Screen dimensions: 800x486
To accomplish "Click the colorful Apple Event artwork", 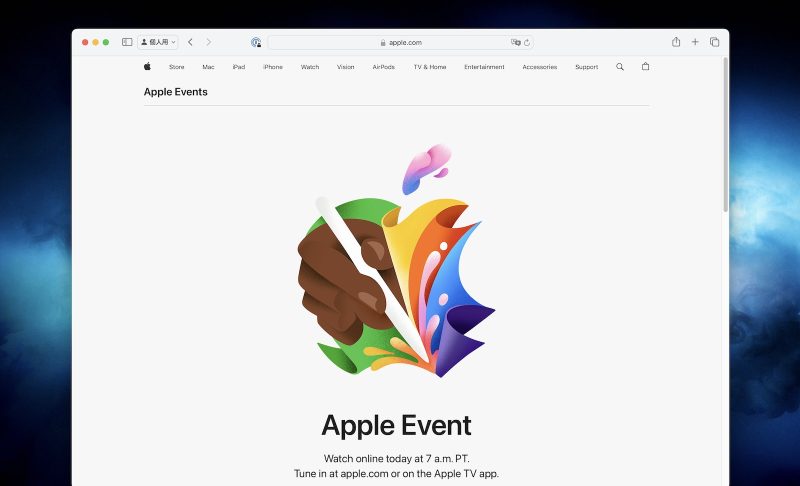I will (x=396, y=261).
